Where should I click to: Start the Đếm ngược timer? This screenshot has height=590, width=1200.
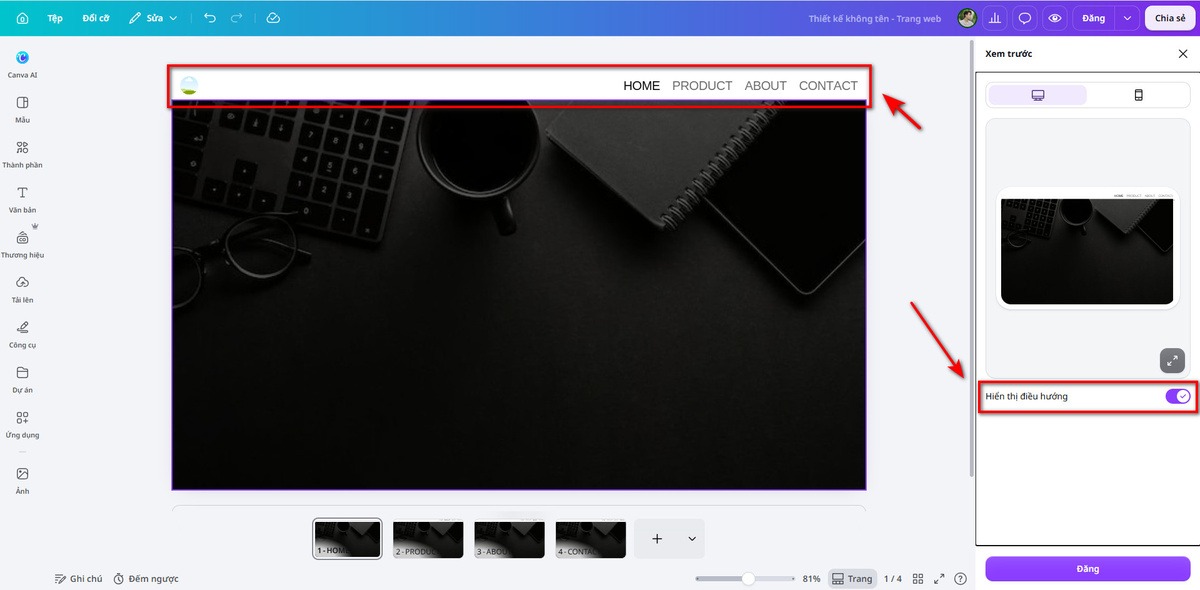coord(145,579)
